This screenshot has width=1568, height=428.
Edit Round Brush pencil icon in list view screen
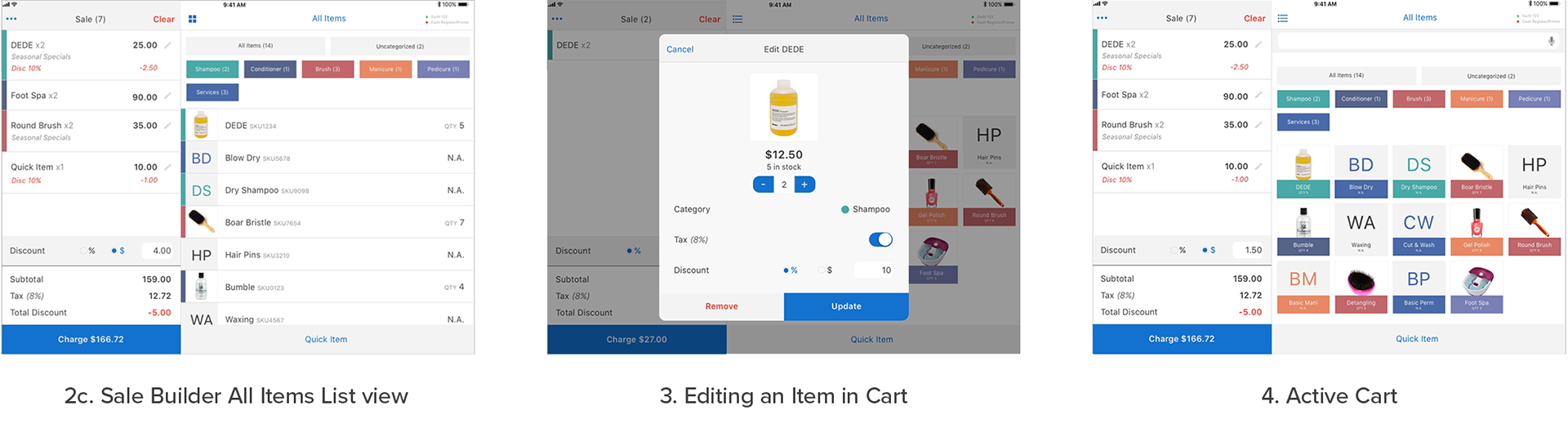[167, 126]
